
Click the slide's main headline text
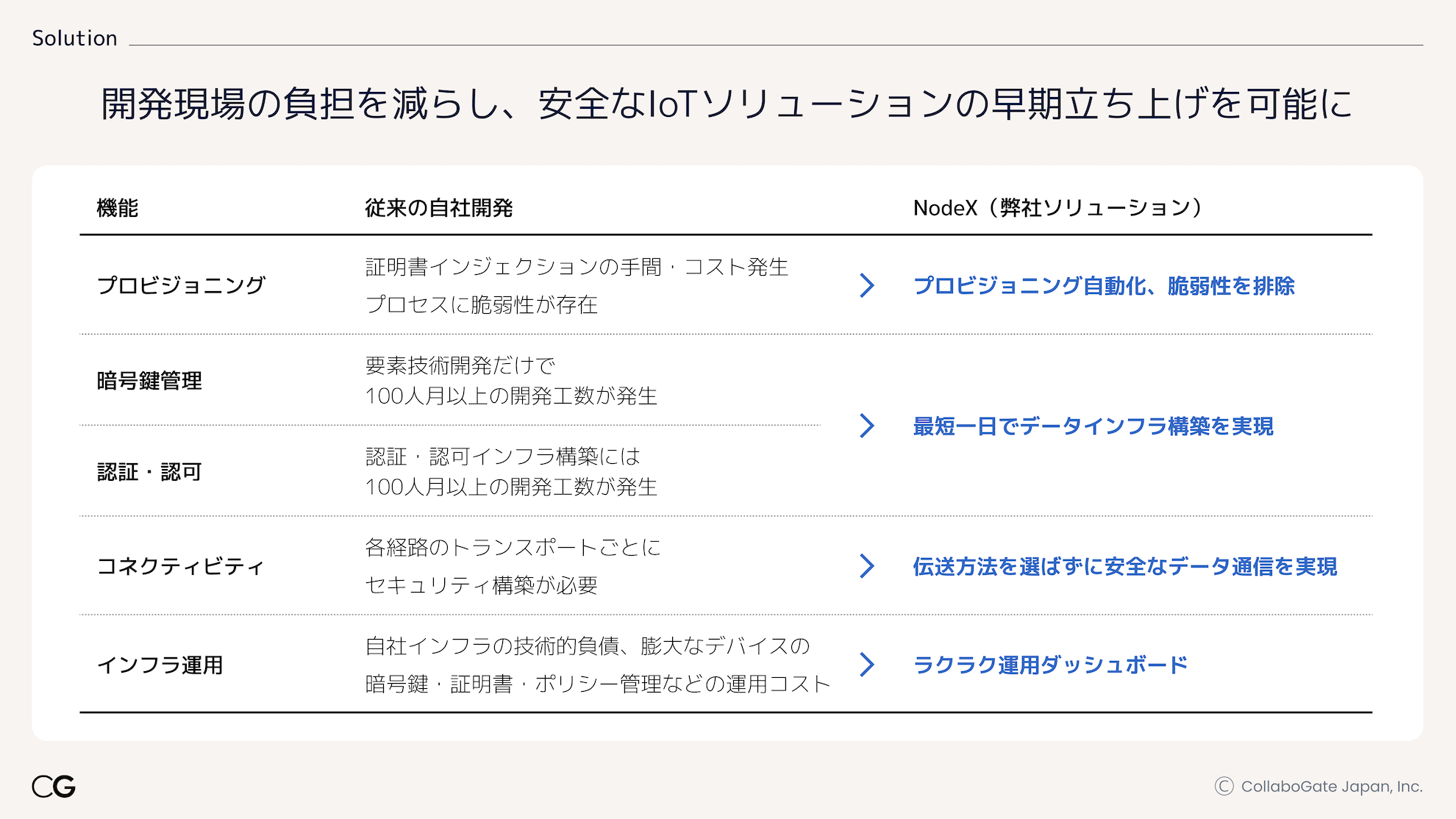pyautogui.click(x=727, y=104)
